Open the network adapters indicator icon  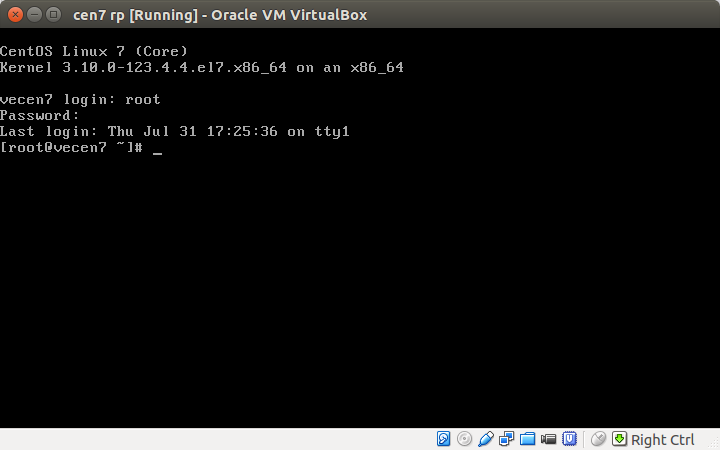point(507,439)
